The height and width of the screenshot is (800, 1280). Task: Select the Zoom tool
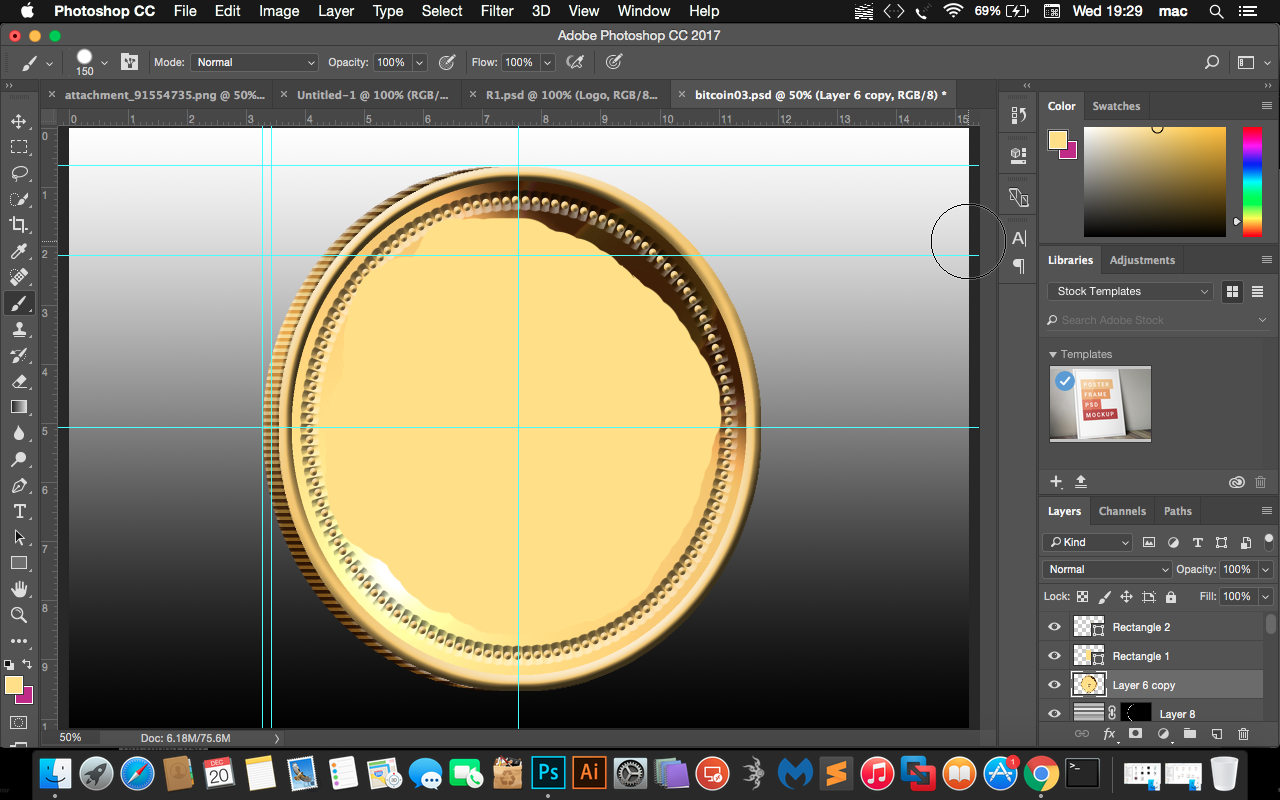18,615
